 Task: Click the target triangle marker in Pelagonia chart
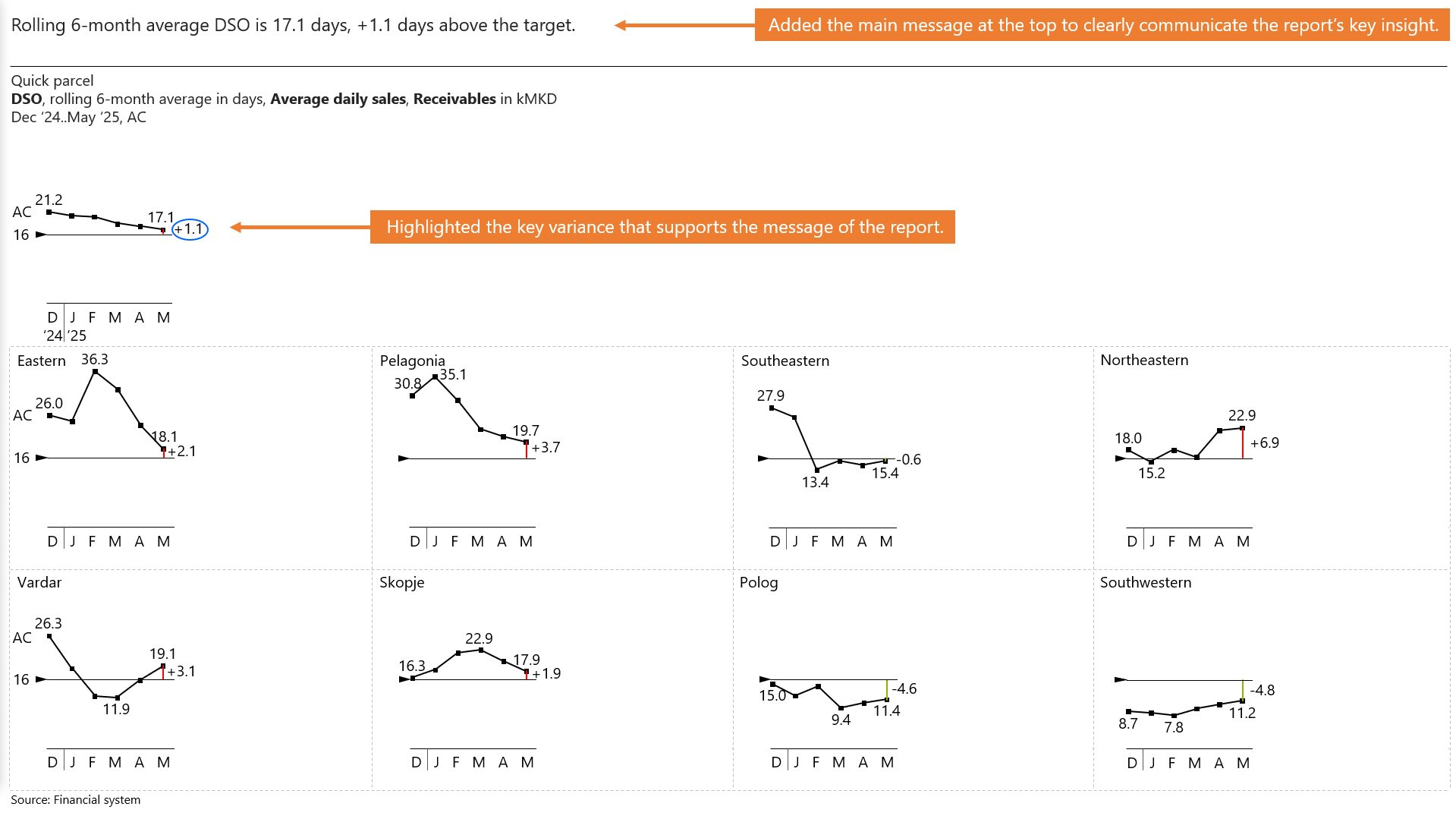404,458
